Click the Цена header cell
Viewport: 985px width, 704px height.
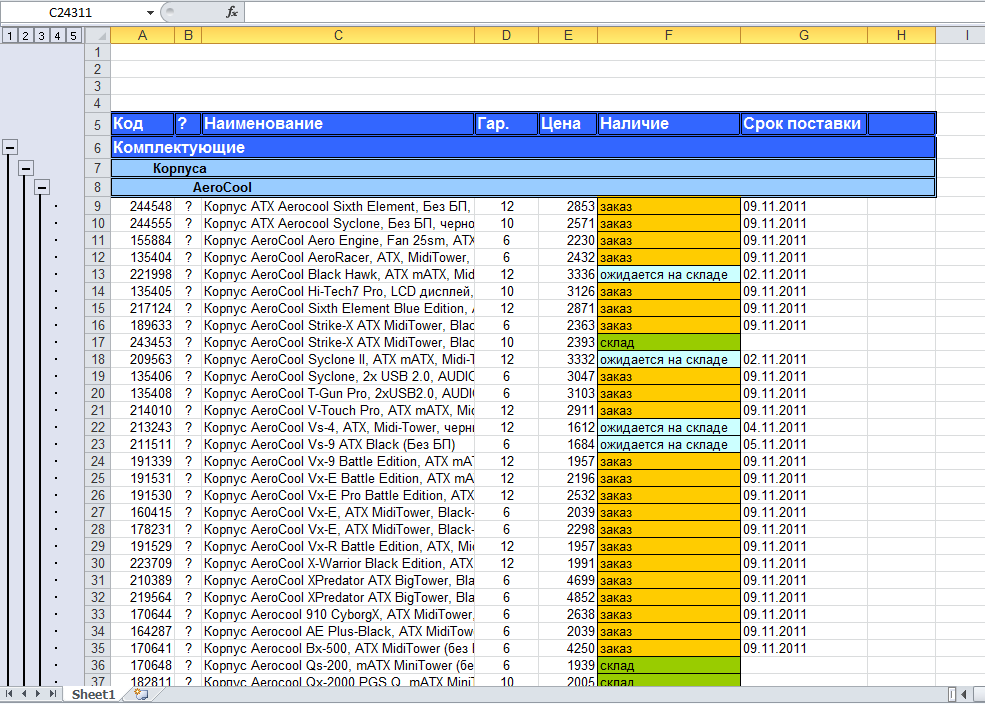[x=568, y=124]
